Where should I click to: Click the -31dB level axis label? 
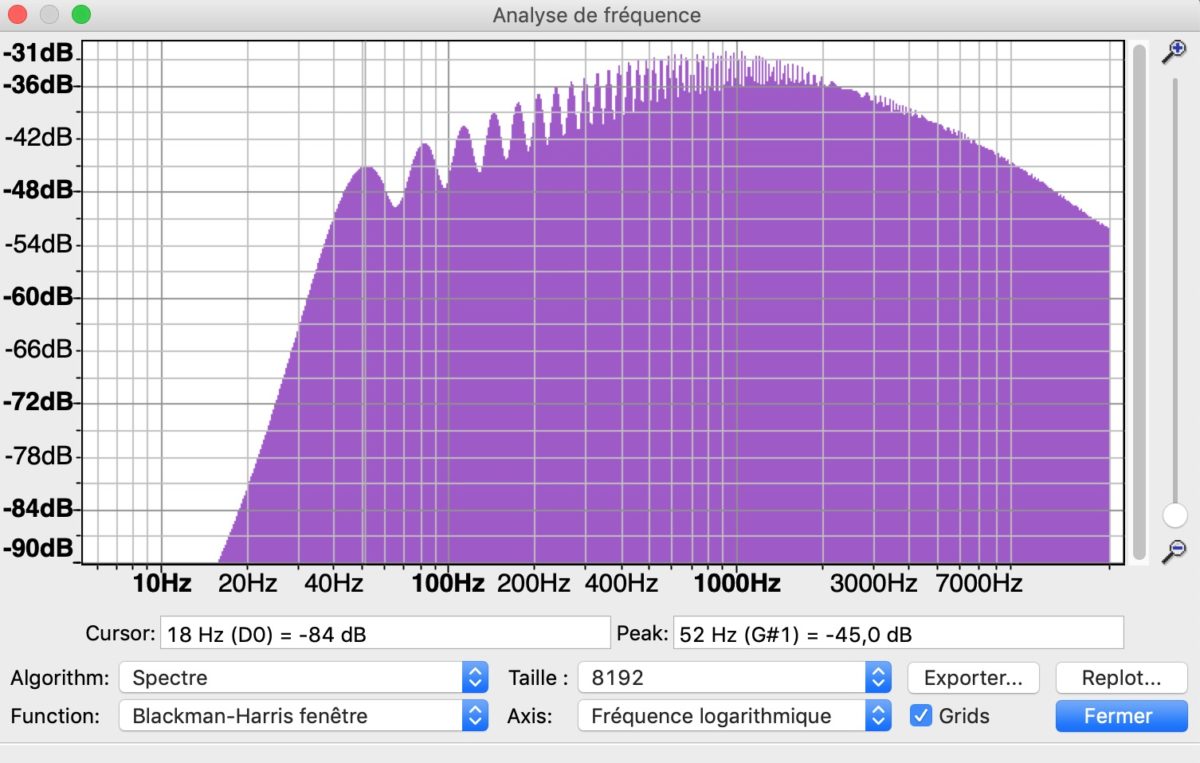[38, 54]
